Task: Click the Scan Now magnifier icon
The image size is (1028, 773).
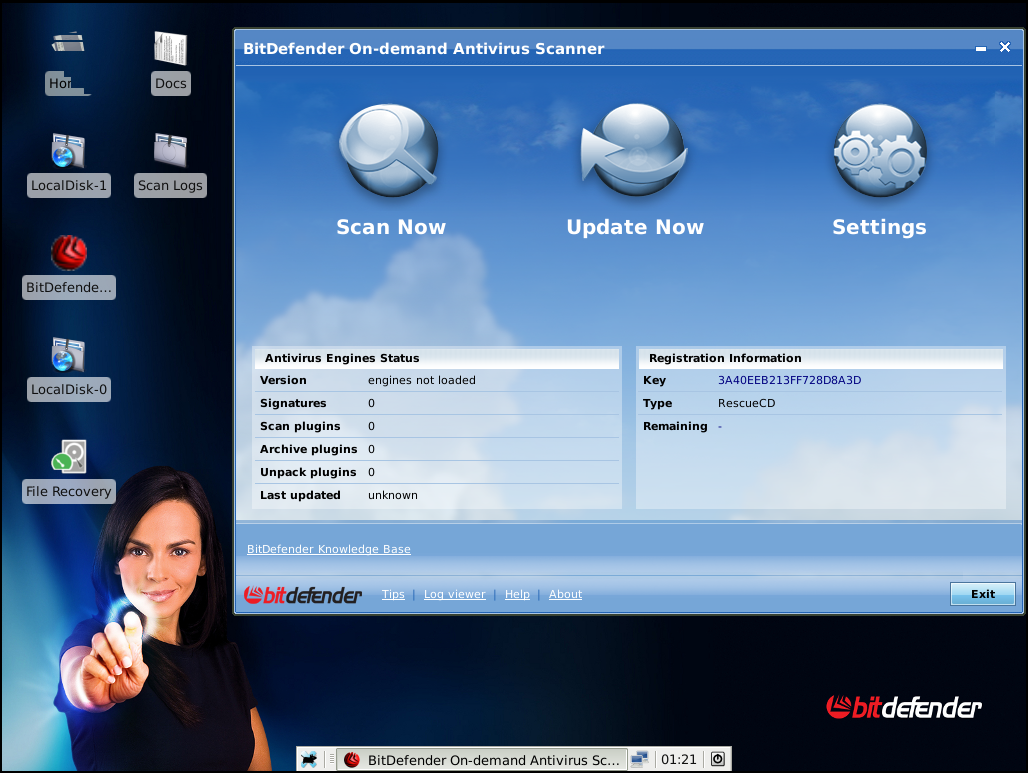Action: (x=389, y=151)
